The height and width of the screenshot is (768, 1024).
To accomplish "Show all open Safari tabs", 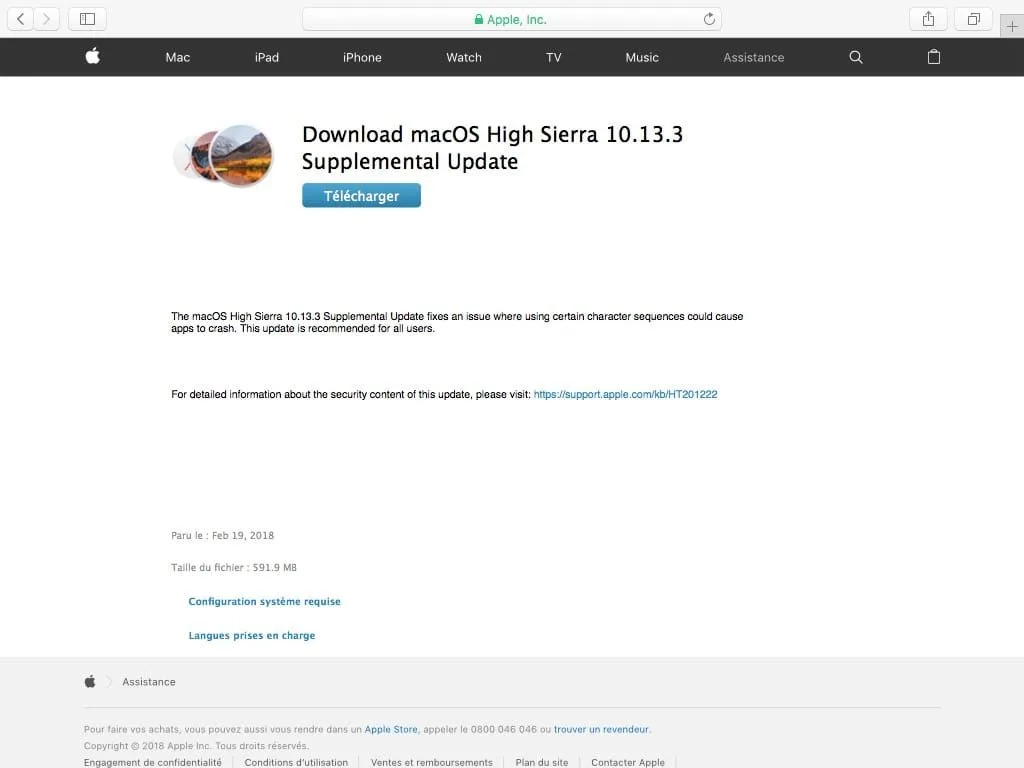I will click(973, 18).
